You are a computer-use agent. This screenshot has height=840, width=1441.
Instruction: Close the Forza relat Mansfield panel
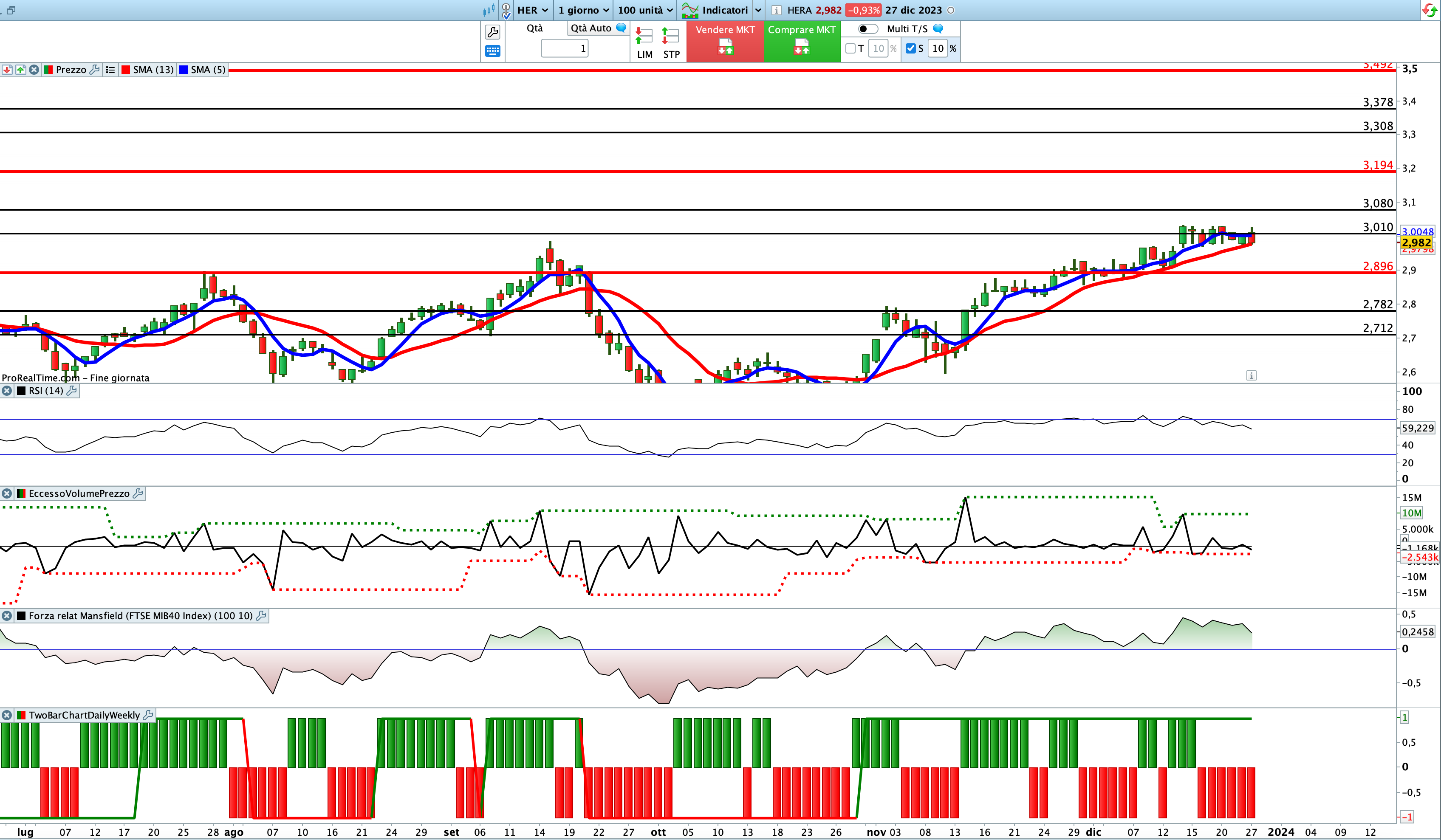pyautogui.click(x=7, y=615)
